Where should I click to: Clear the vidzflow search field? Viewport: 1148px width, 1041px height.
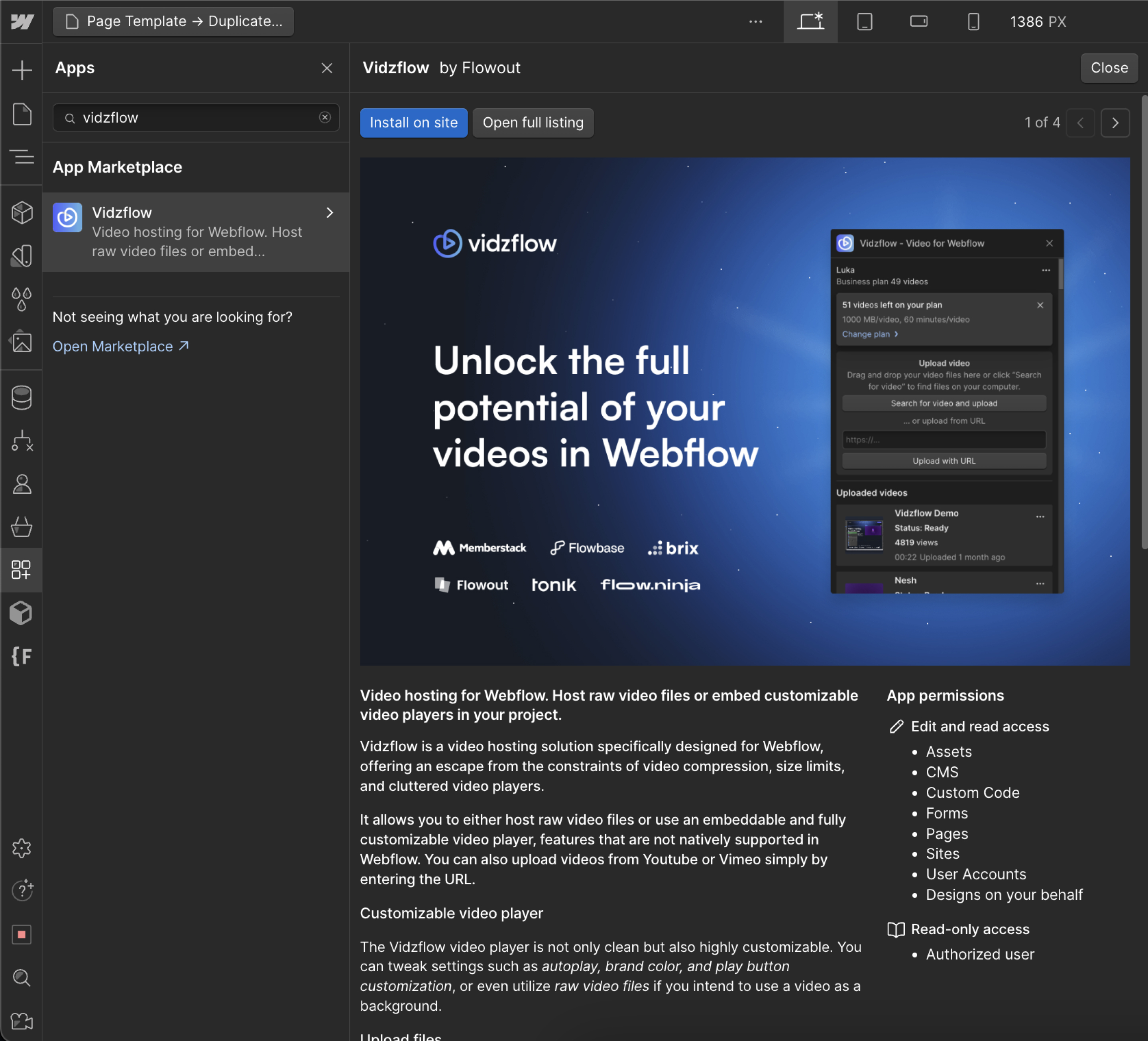[x=324, y=117]
